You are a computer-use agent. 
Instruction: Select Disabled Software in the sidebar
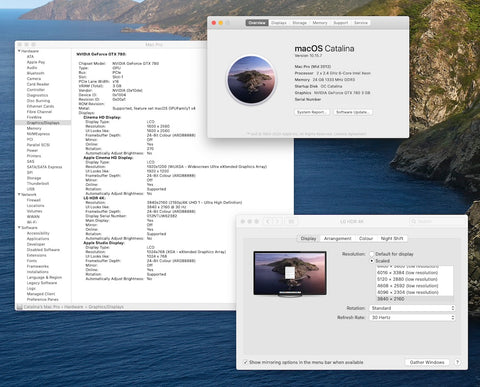point(43,250)
